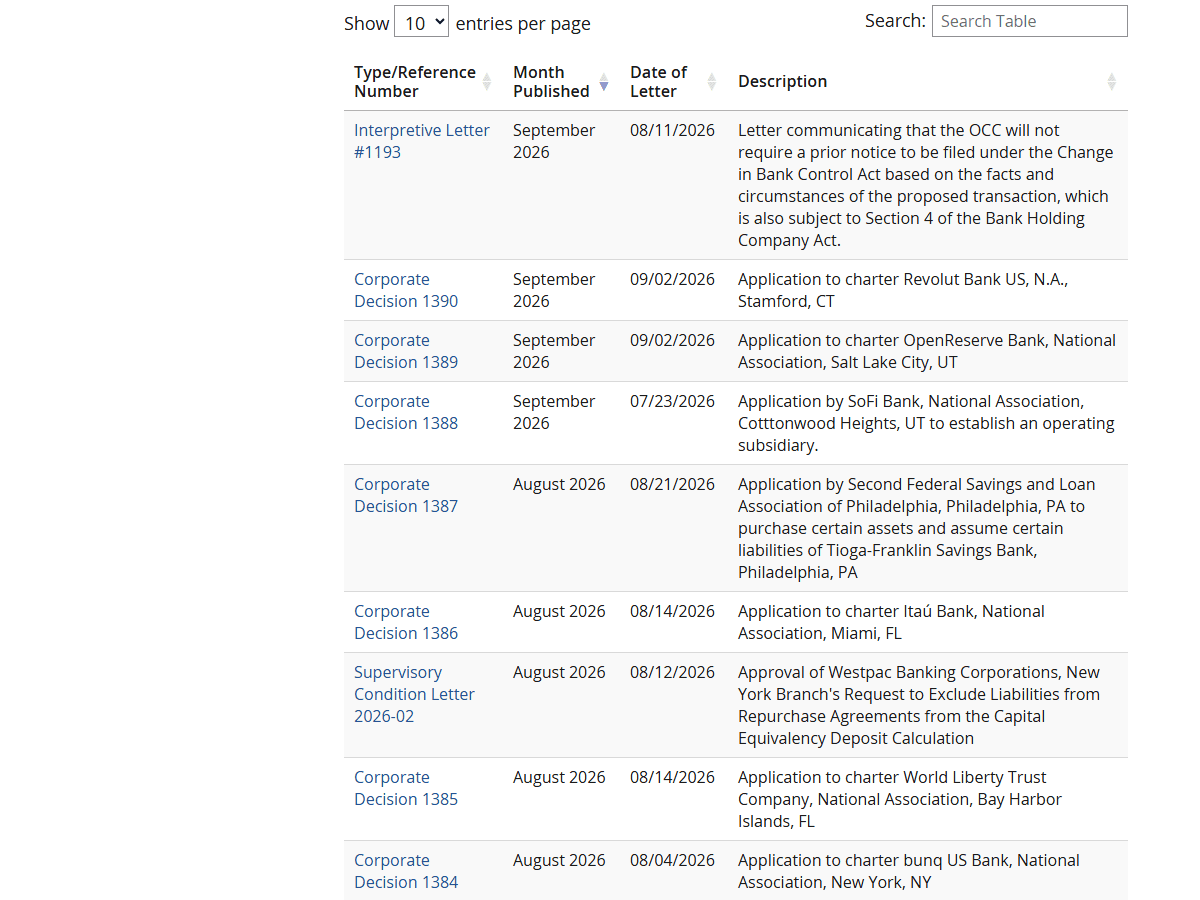Click the bunq US Bank description
1200x900 pixels.
click(x=909, y=871)
